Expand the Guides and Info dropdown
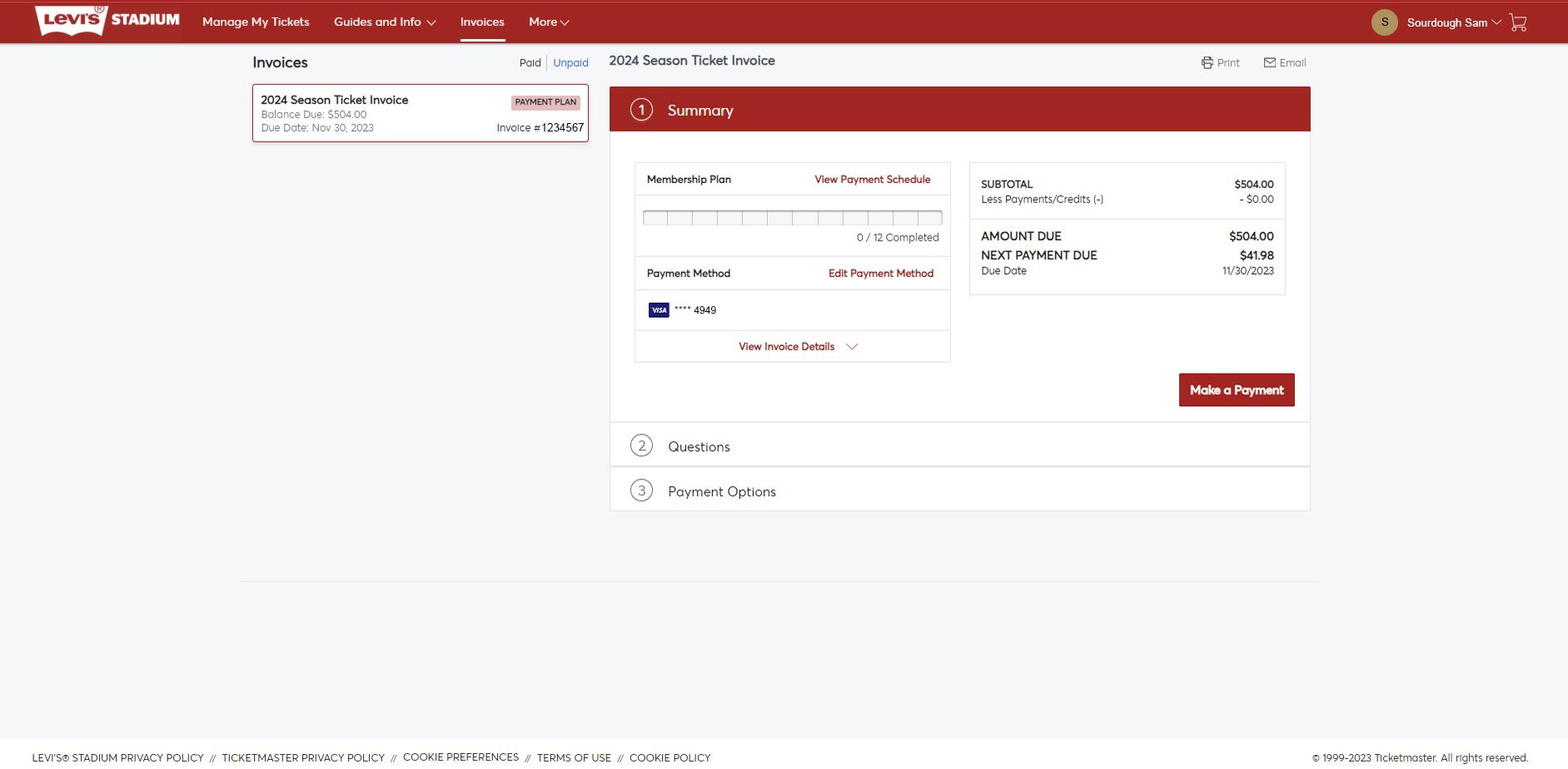This screenshot has height=769, width=1568. [385, 22]
